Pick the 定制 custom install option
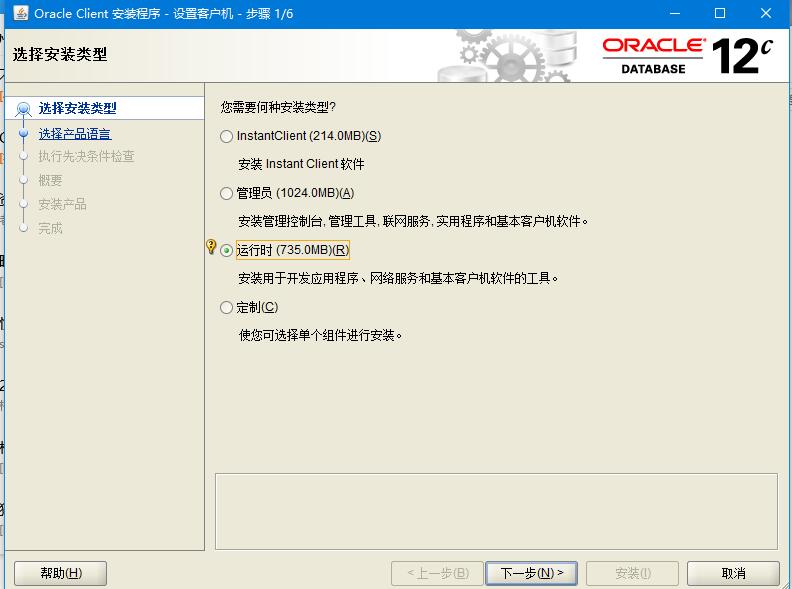792x589 pixels. [226, 308]
